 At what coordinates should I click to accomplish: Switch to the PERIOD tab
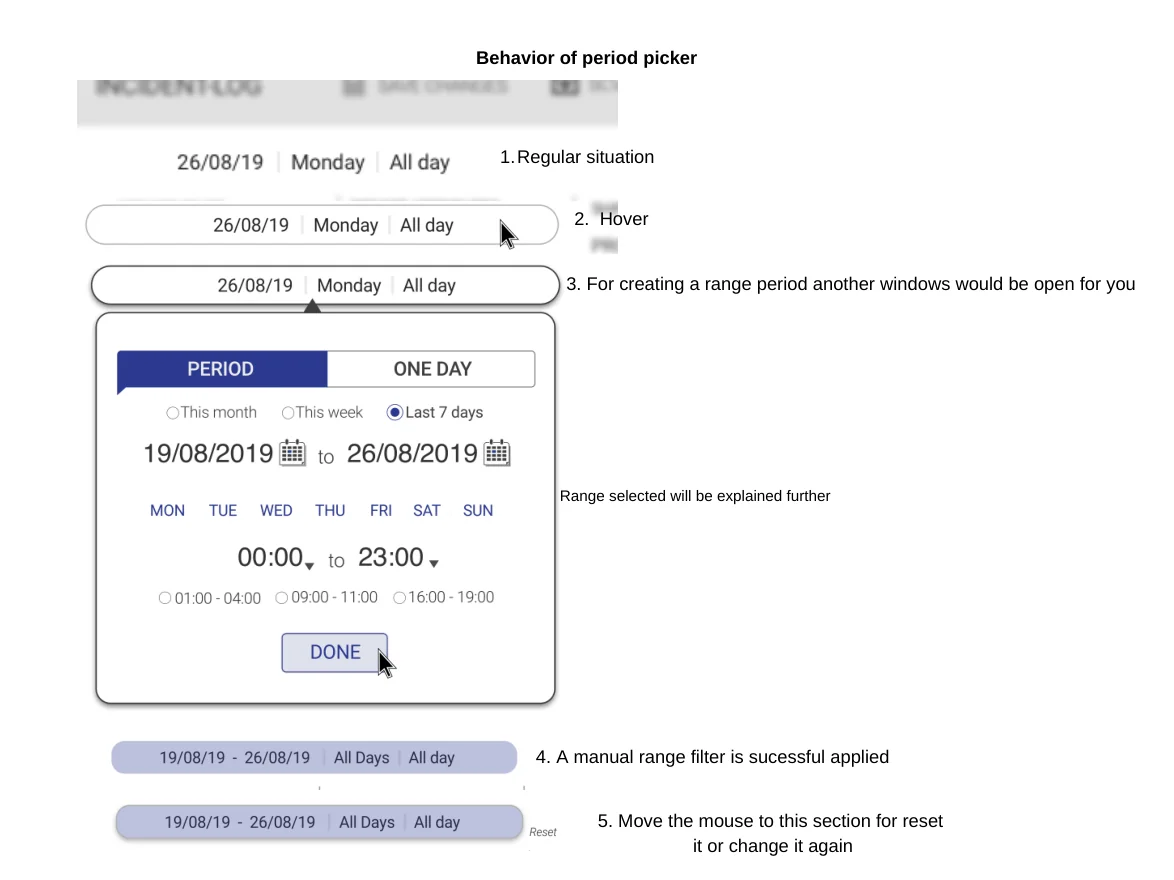click(x=222, y=369)
